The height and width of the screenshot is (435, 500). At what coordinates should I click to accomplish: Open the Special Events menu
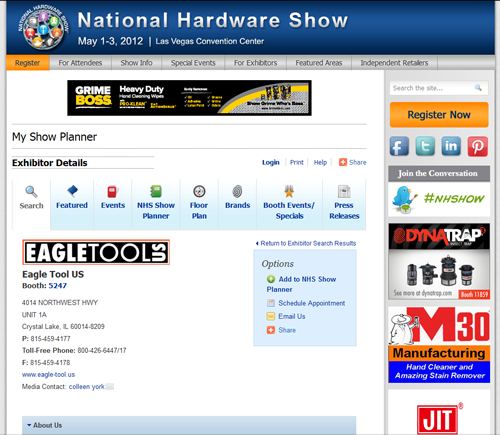click(x=193, y=63)
